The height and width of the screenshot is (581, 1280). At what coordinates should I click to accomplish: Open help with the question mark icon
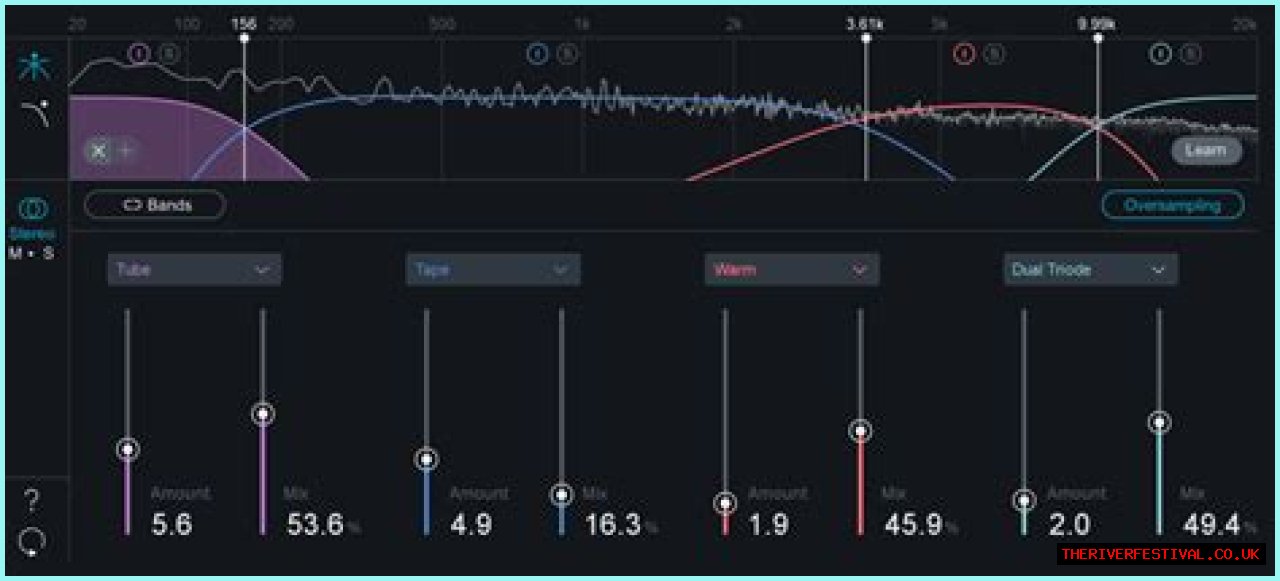coord(32,500)
